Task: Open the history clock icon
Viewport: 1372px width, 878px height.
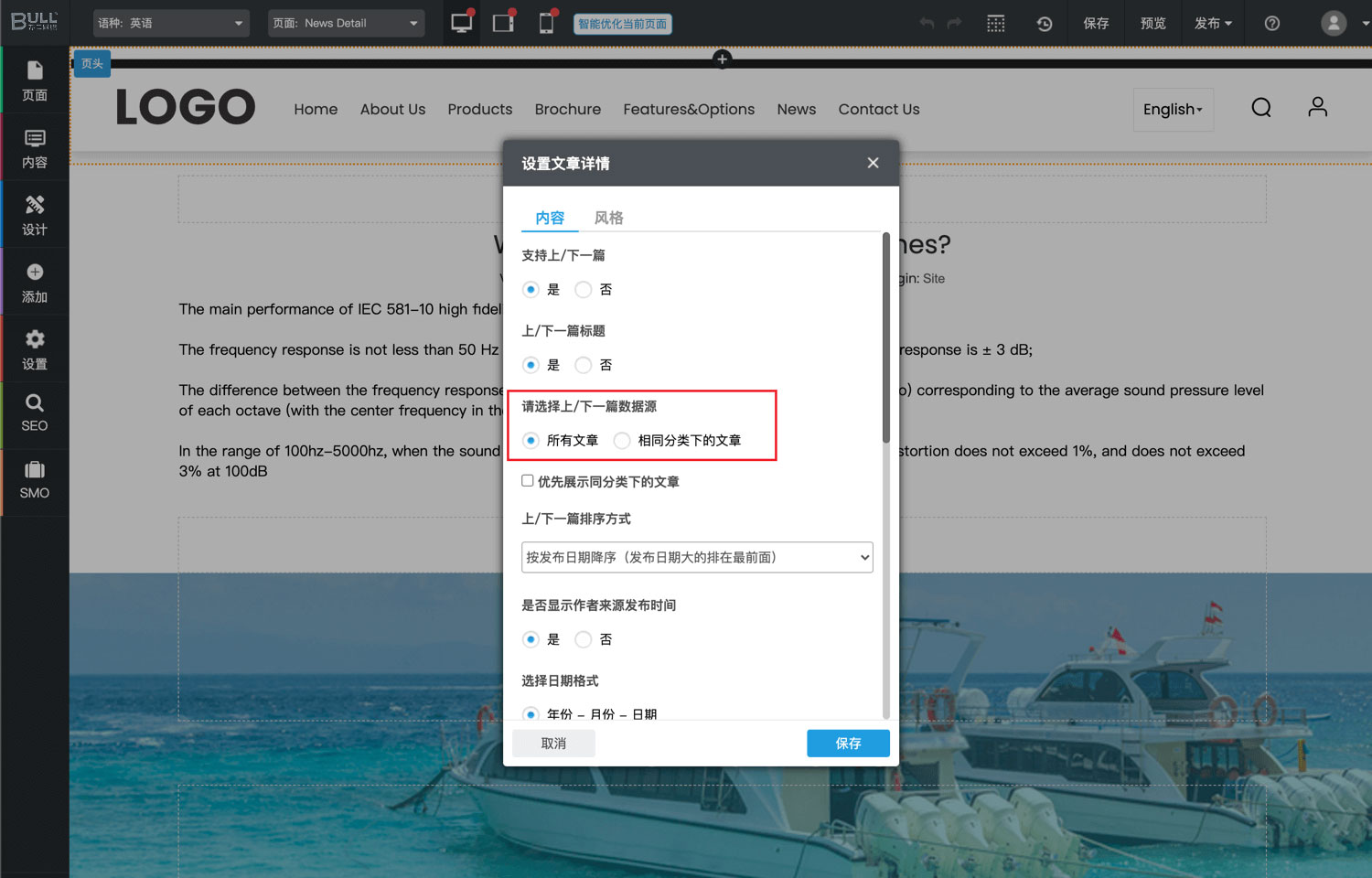Action: (1044, 24)
